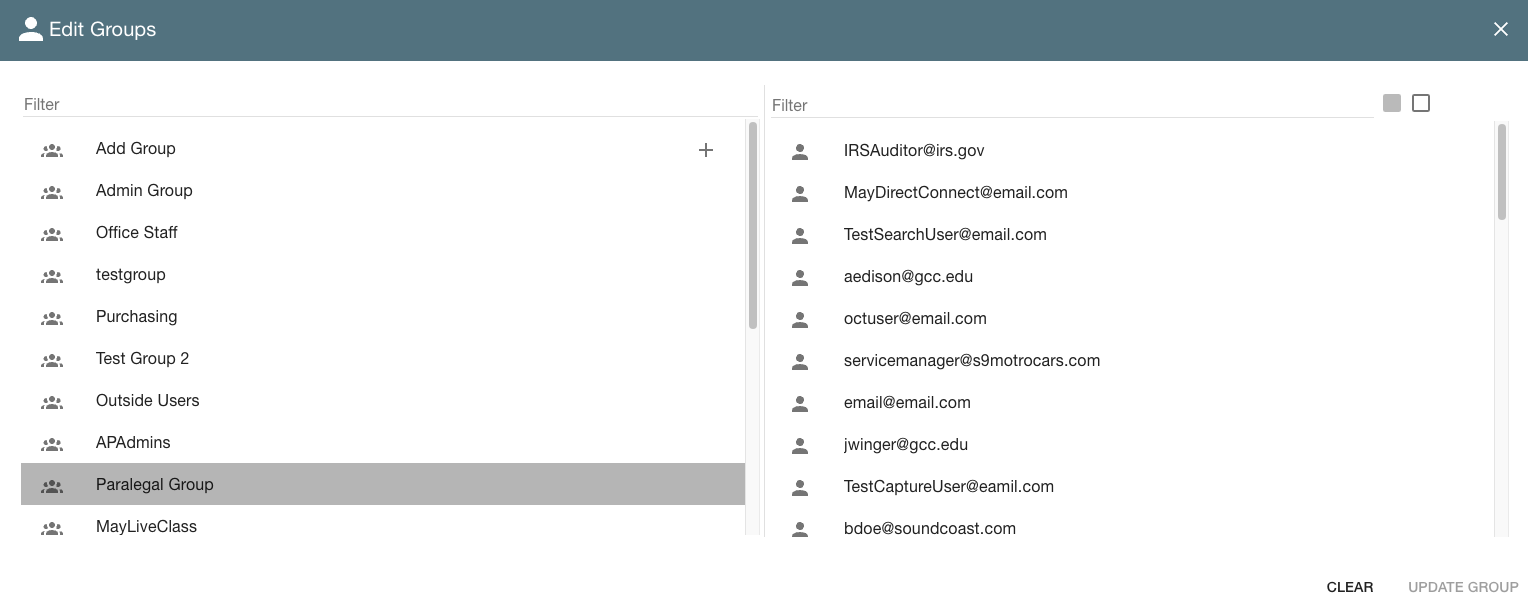1528x609 pixels.
Task: Pick servicemanager@s9motrocars.com from the user list
Action: pyautogui.click(x=971, y=360)
